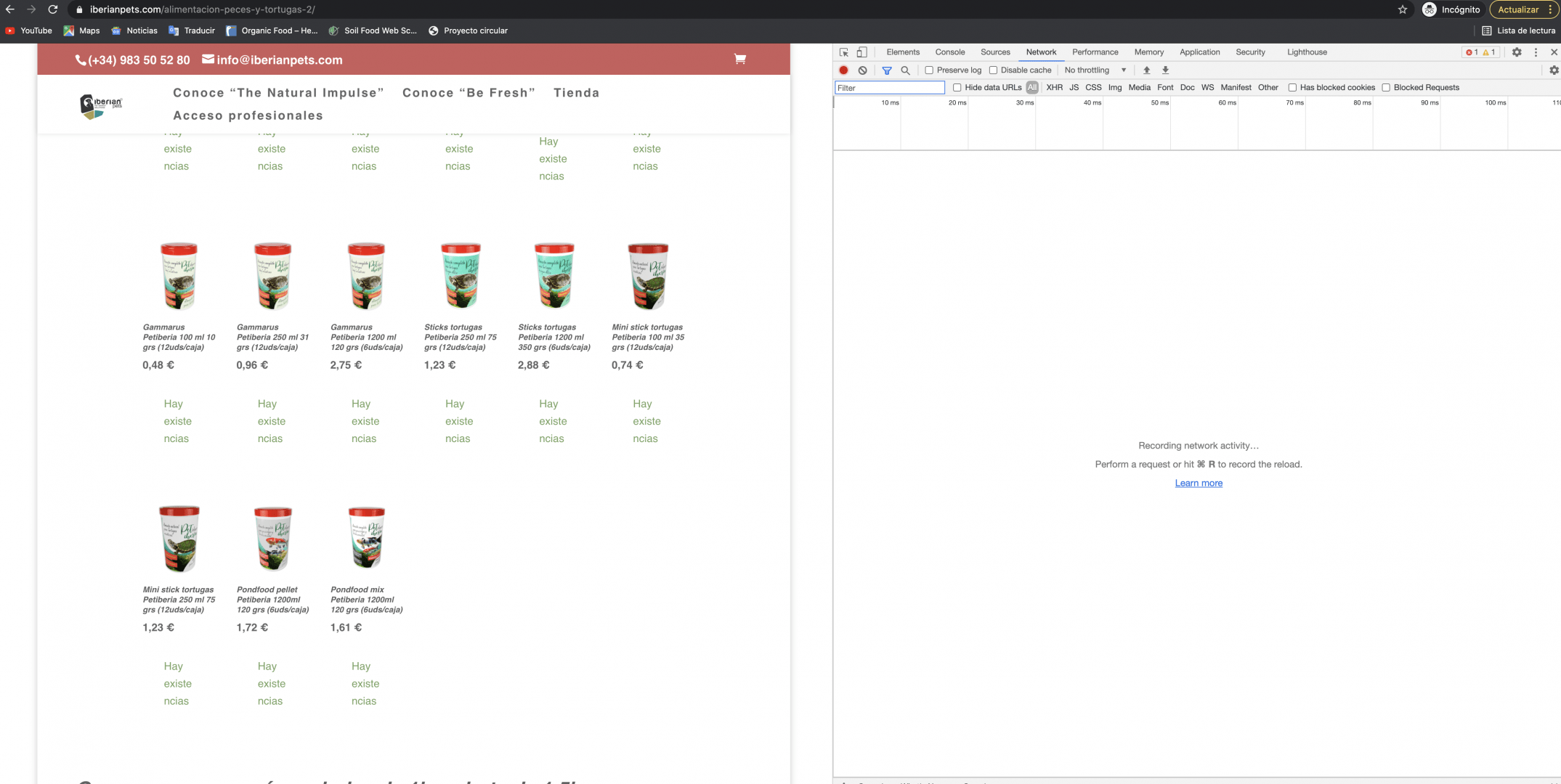Enable the Preserve log checkbox

tap(929, 70)
